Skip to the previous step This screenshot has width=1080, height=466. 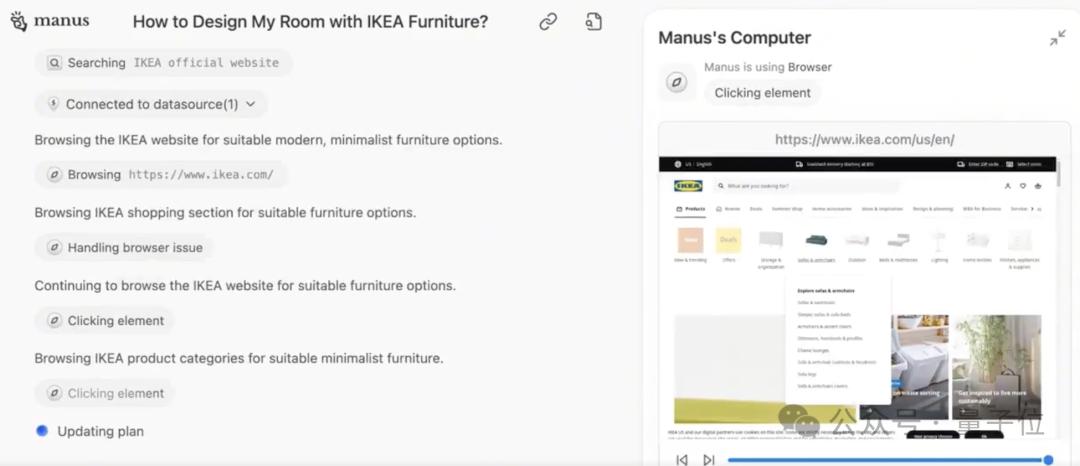click(682, 460)
